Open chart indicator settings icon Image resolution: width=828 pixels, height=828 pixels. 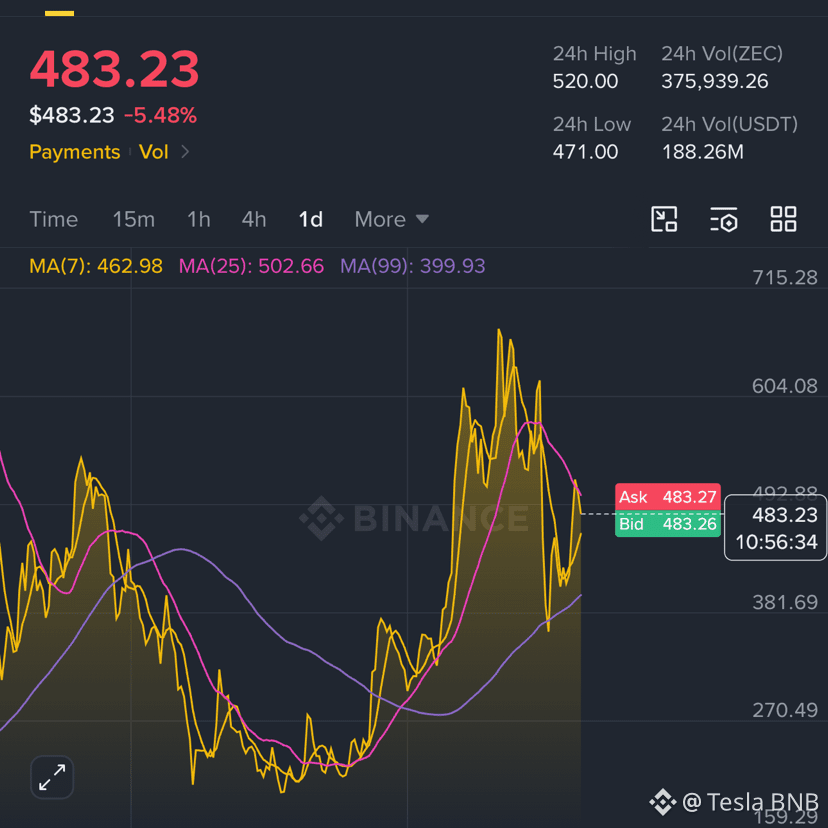tap(723, 219)
